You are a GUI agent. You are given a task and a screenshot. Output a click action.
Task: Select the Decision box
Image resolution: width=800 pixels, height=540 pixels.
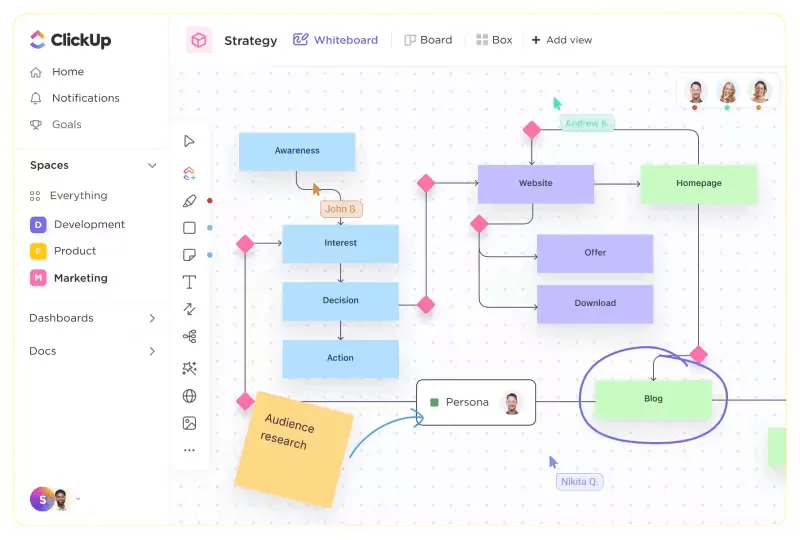pos(340,301)
